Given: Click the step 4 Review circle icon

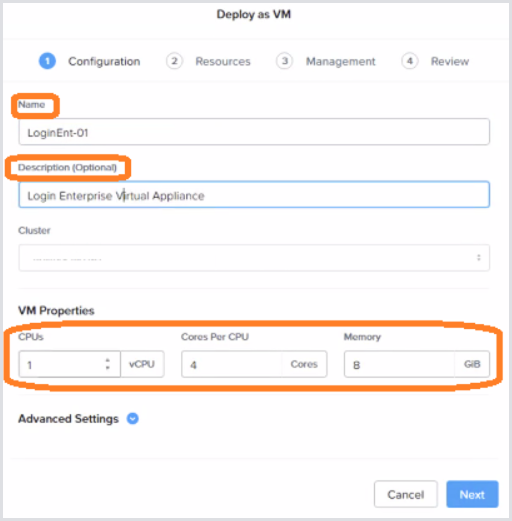Looking at the screenshot, I should click(410, 61).
